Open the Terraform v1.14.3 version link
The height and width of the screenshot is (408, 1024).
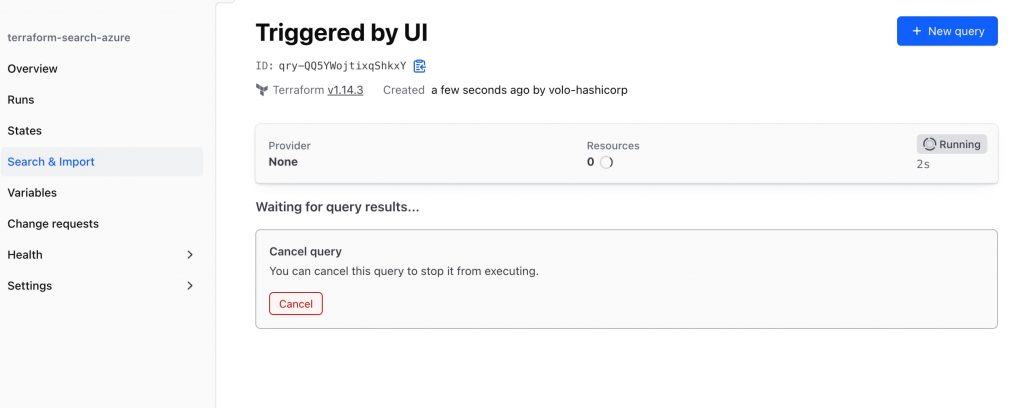pos(345,90)
